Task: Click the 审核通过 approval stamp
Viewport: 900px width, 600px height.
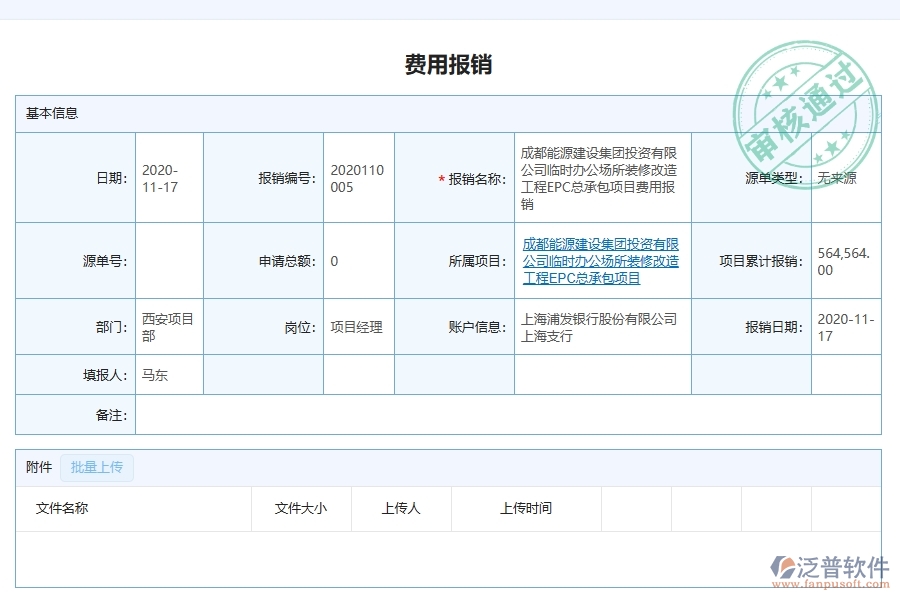Action: point(806,99)
